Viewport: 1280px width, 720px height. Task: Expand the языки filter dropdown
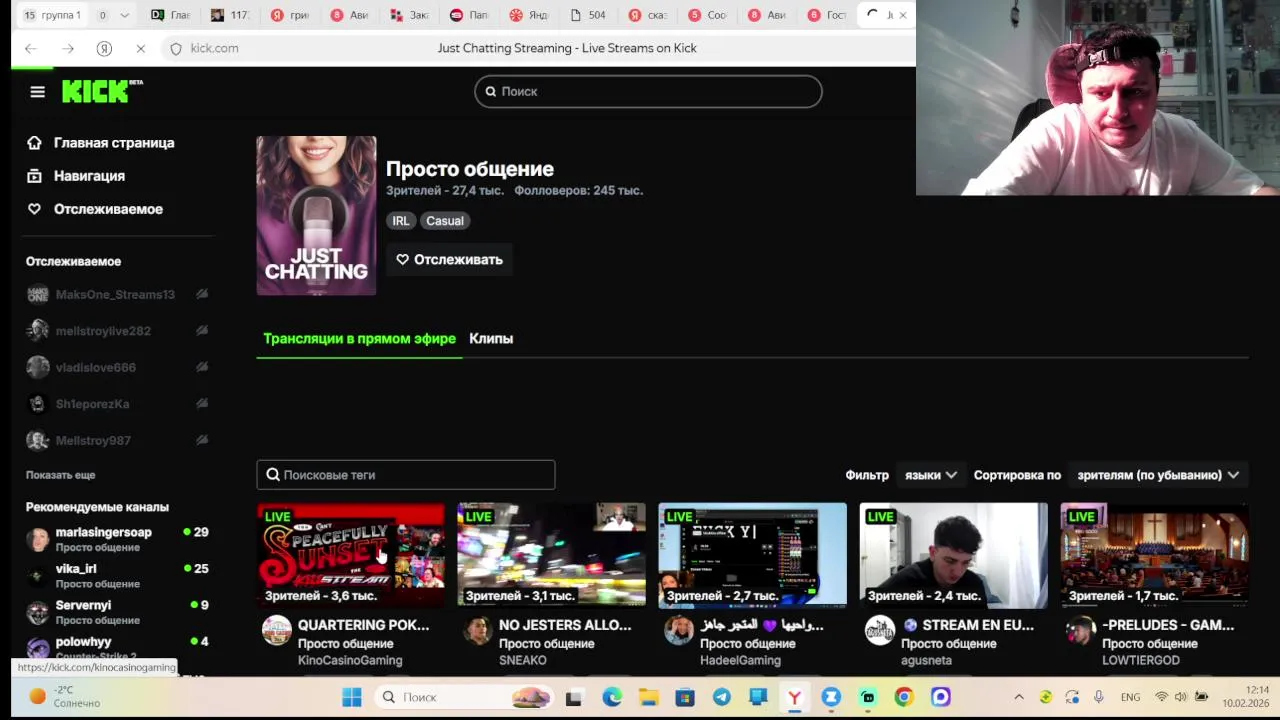[x=931, y=475]
